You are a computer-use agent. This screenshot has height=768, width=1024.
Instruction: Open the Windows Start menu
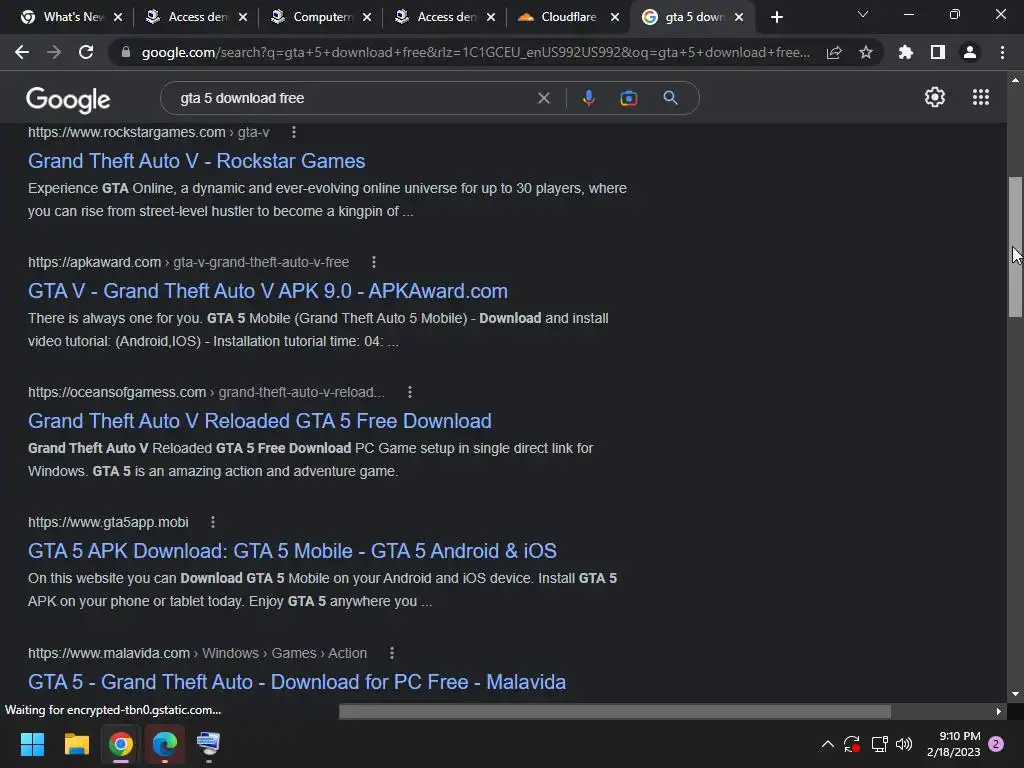(32, 744)
